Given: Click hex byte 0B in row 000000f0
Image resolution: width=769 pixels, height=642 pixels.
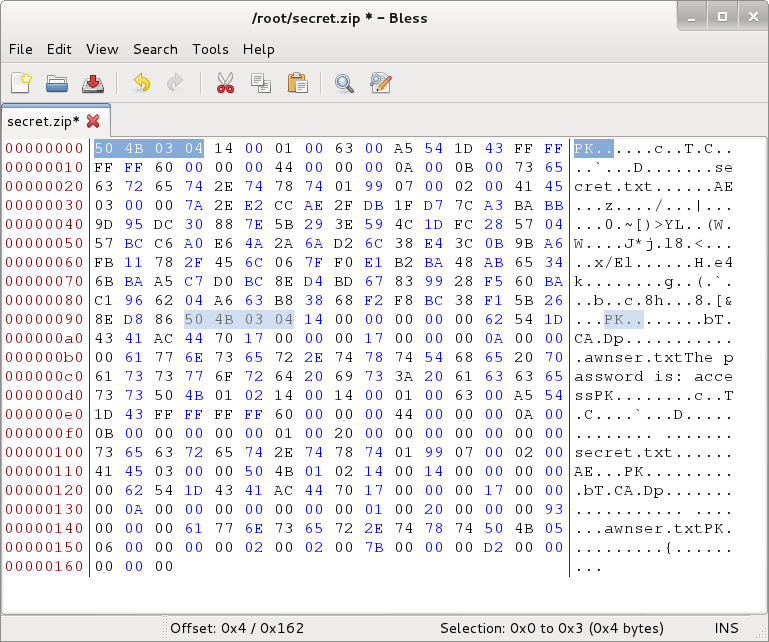Looking at the screenshot, I should [104, 433].
